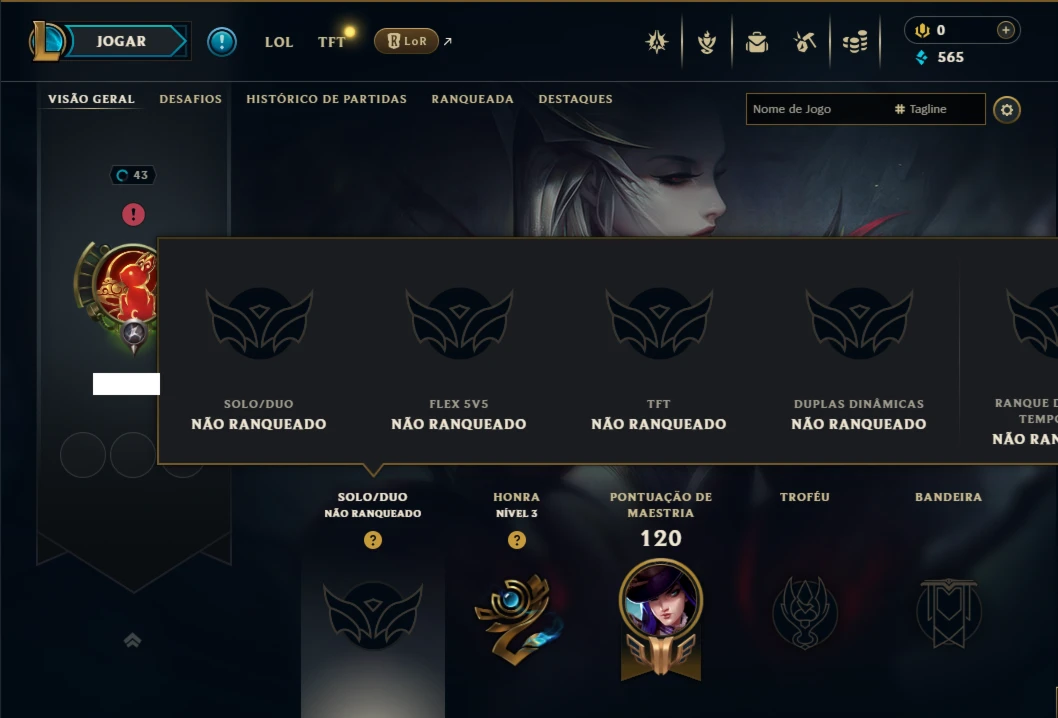Open the Store coins icon
Screen dimensions: 1058x718
pos(855,43)
